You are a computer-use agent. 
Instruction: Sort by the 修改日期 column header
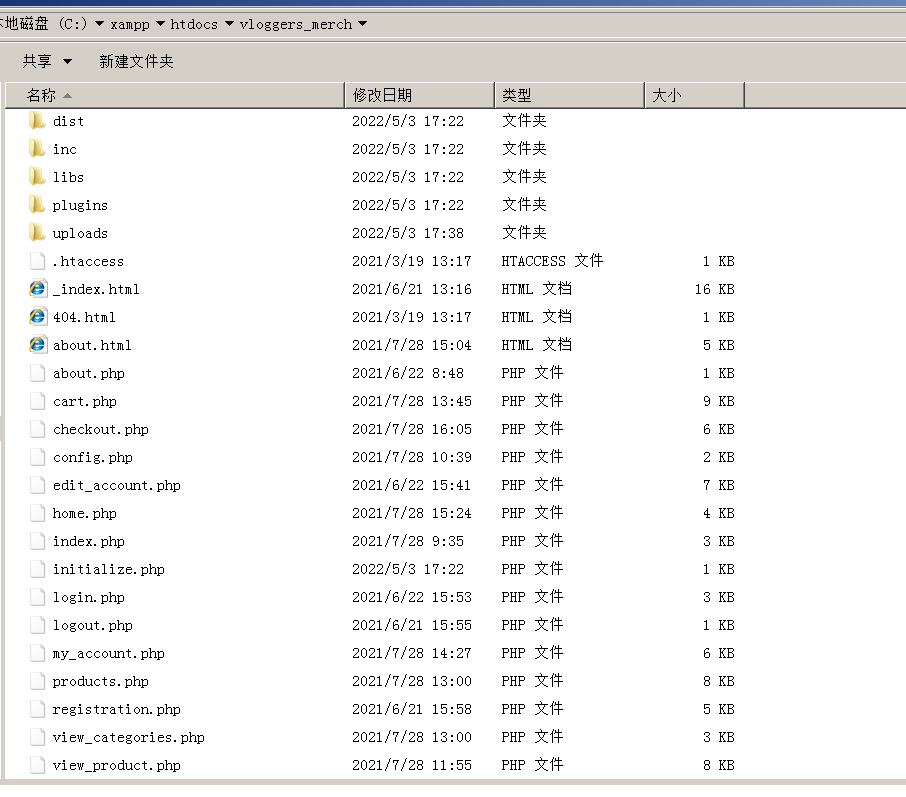pos(419,95)
